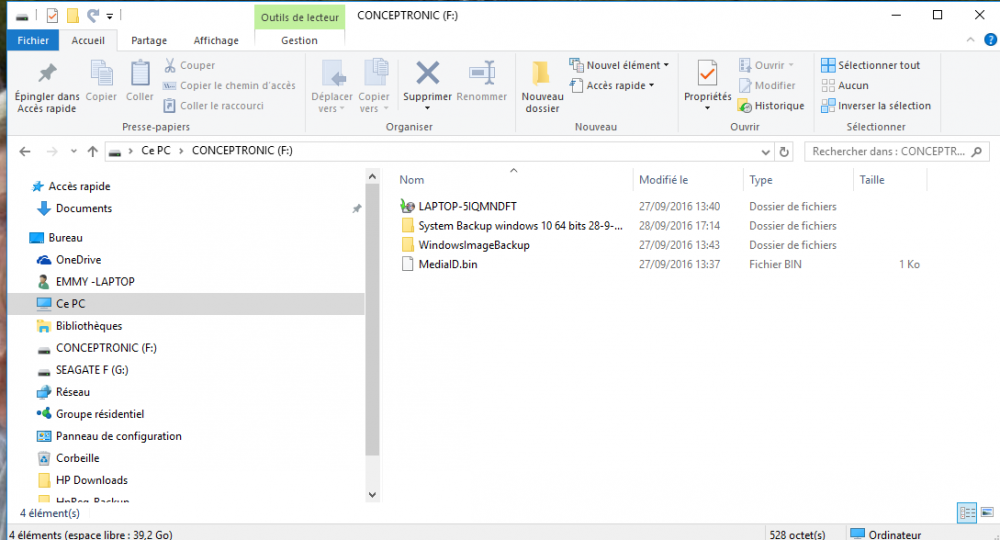Go up one folder with up arrow
The image size is (1000, 540).
93,152
